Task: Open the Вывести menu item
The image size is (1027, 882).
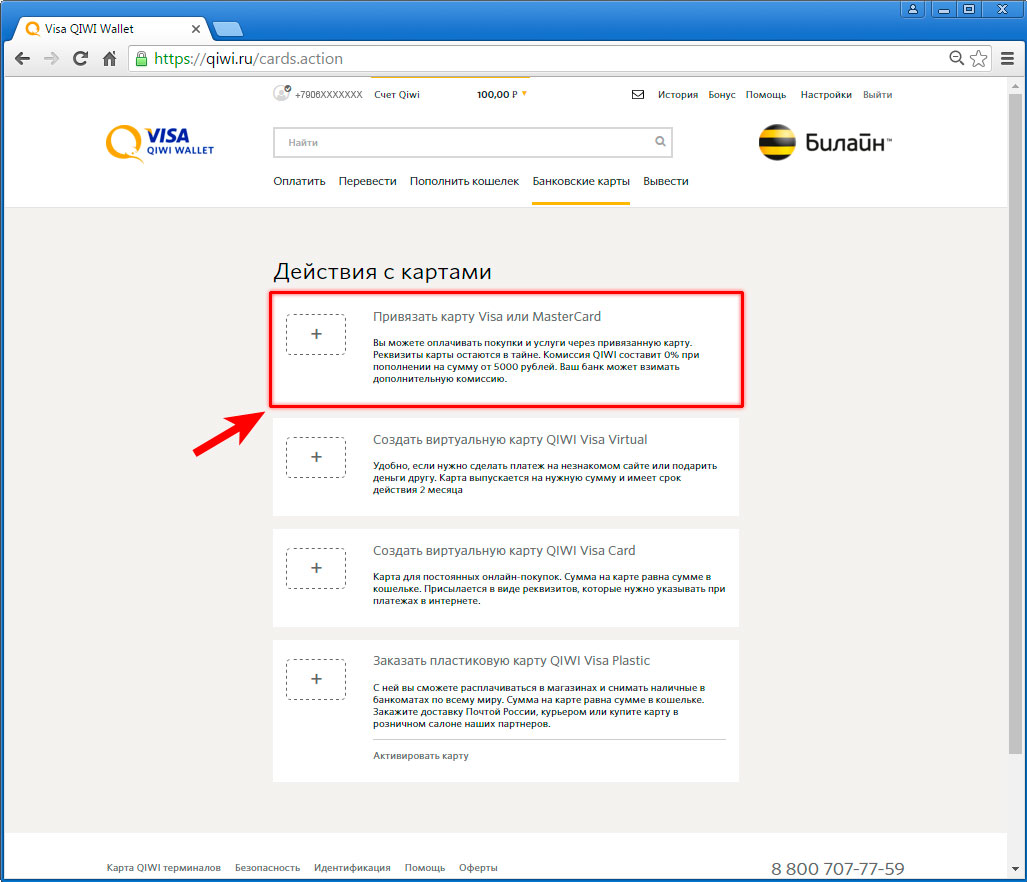Action: tap(665, 181)
